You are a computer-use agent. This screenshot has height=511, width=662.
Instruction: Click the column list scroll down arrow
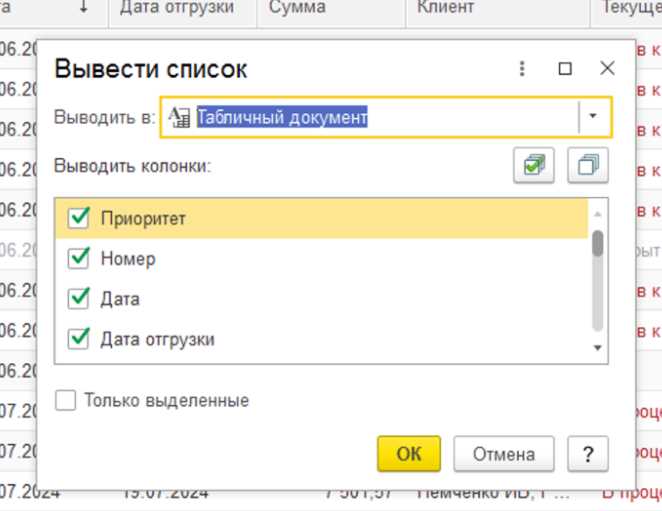597,348
